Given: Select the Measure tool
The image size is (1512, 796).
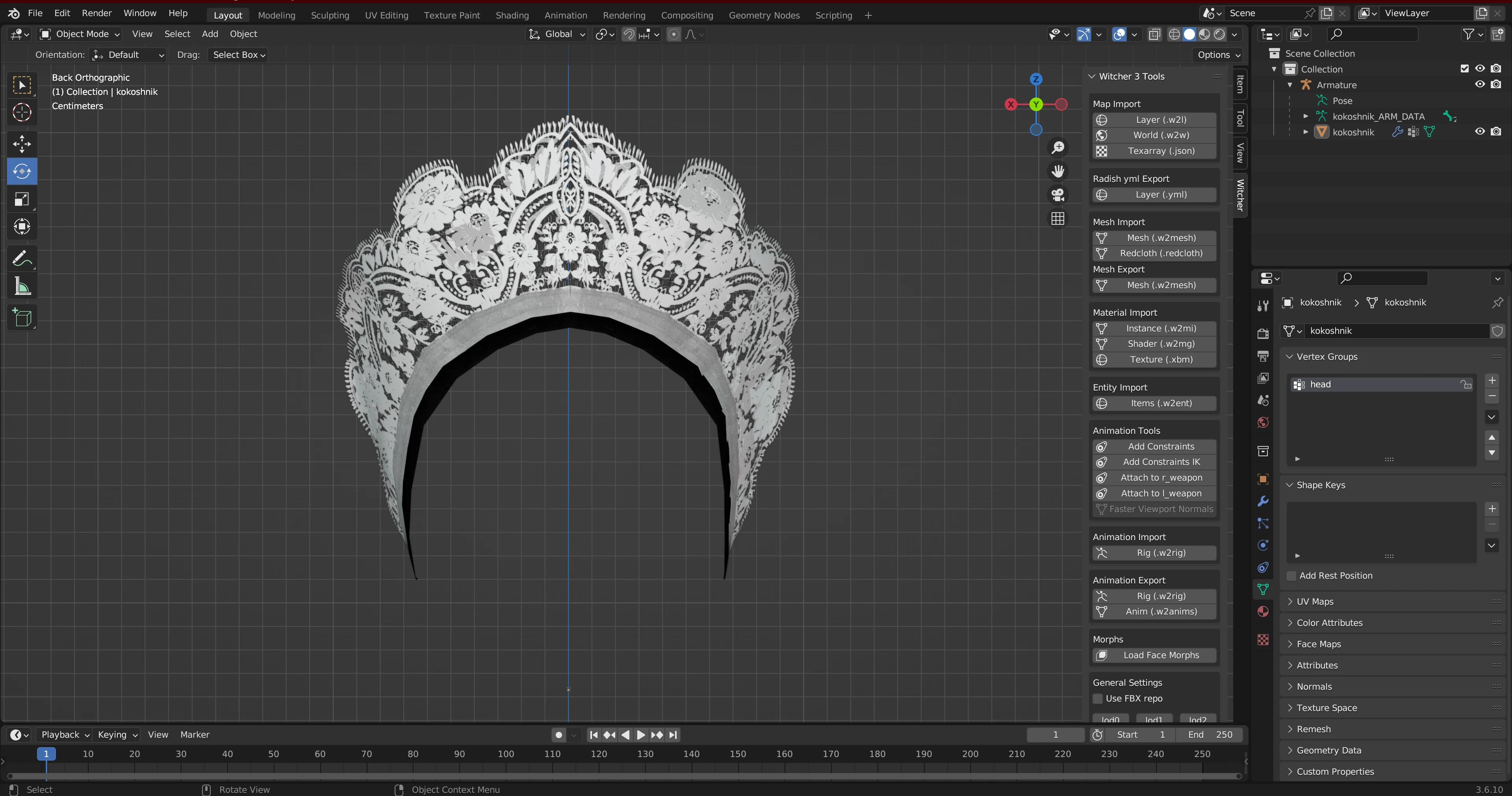Looking at the screenshot, I should (x=22, y=286).
